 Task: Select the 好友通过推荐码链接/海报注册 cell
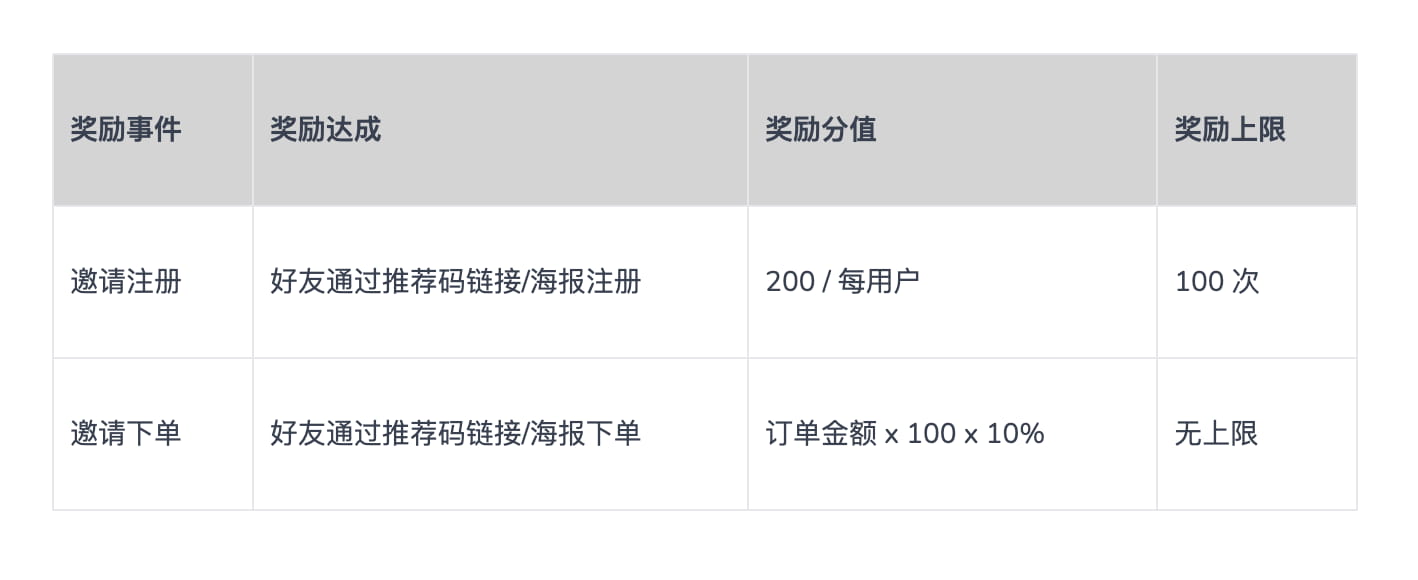[500, 282]
